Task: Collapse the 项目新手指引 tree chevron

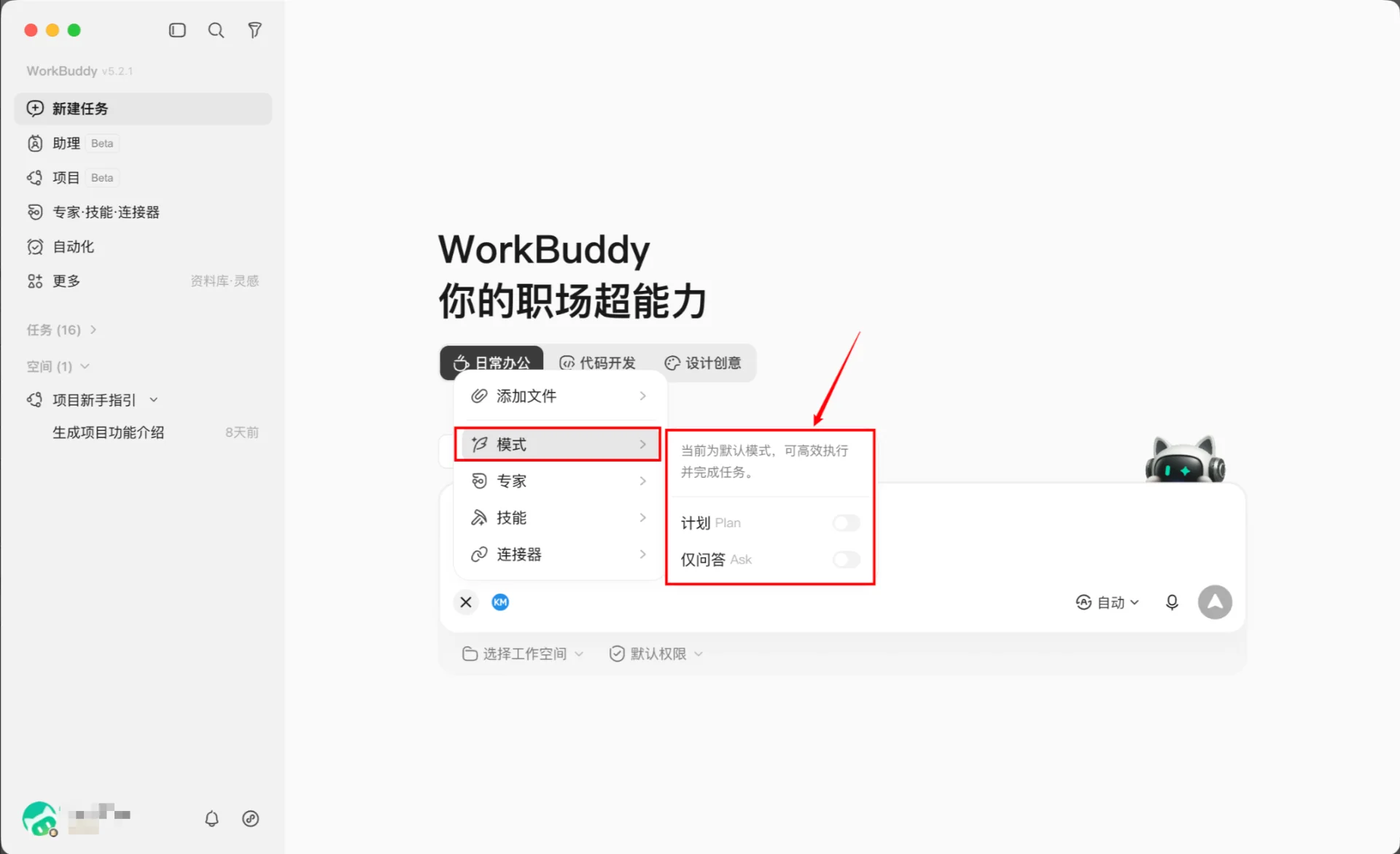Action: [x=154, y=400]
